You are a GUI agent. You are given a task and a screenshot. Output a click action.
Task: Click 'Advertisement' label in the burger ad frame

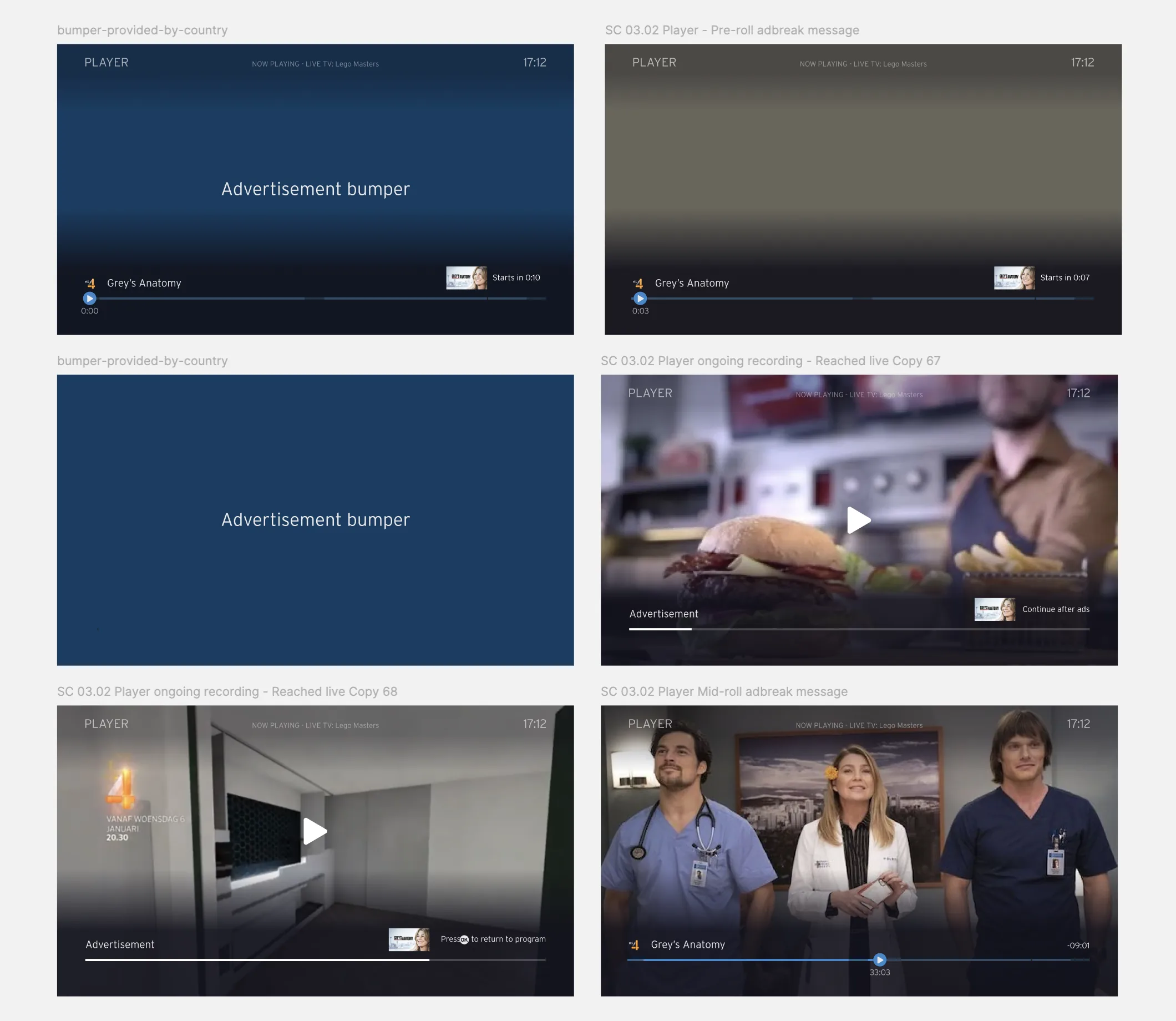point(663,614)
